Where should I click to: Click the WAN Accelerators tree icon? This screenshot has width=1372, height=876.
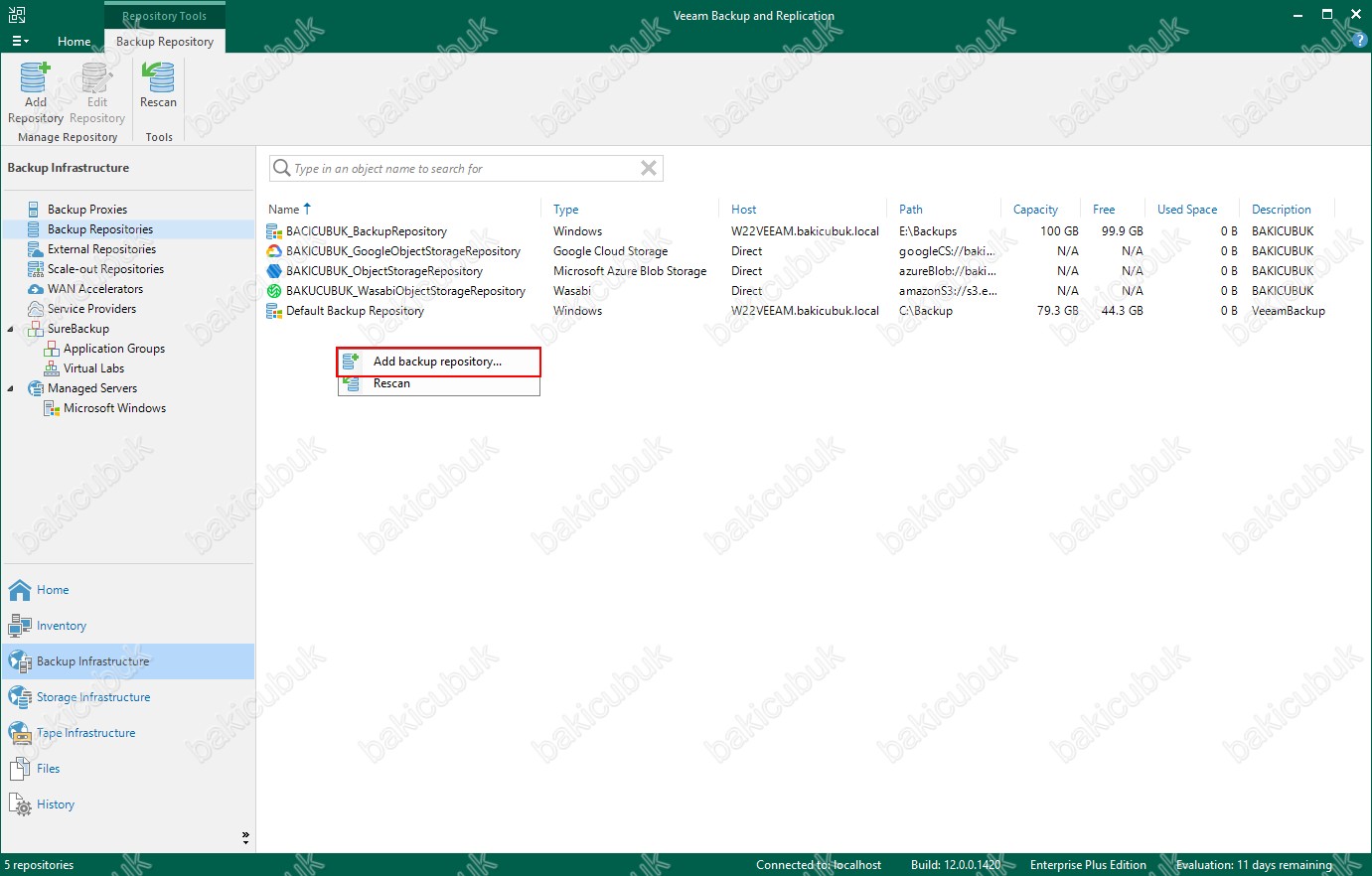pos(36,289)
